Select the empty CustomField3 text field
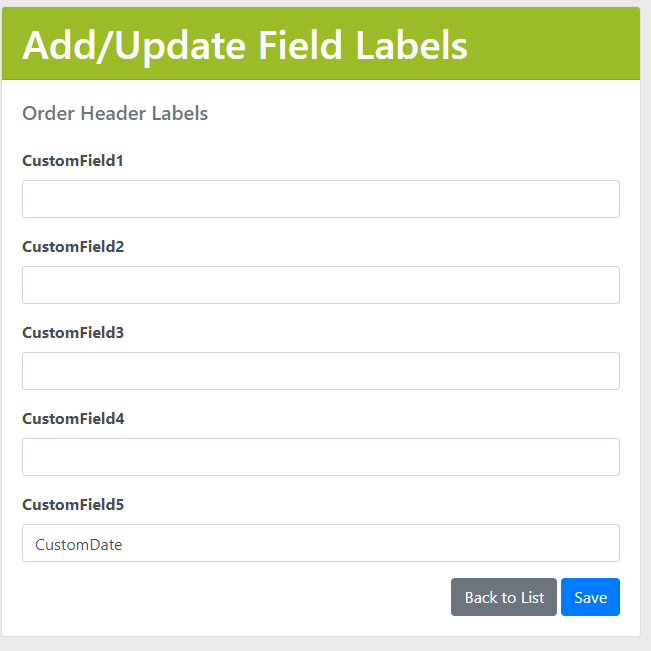651x651 pixels. click(320, 371)
